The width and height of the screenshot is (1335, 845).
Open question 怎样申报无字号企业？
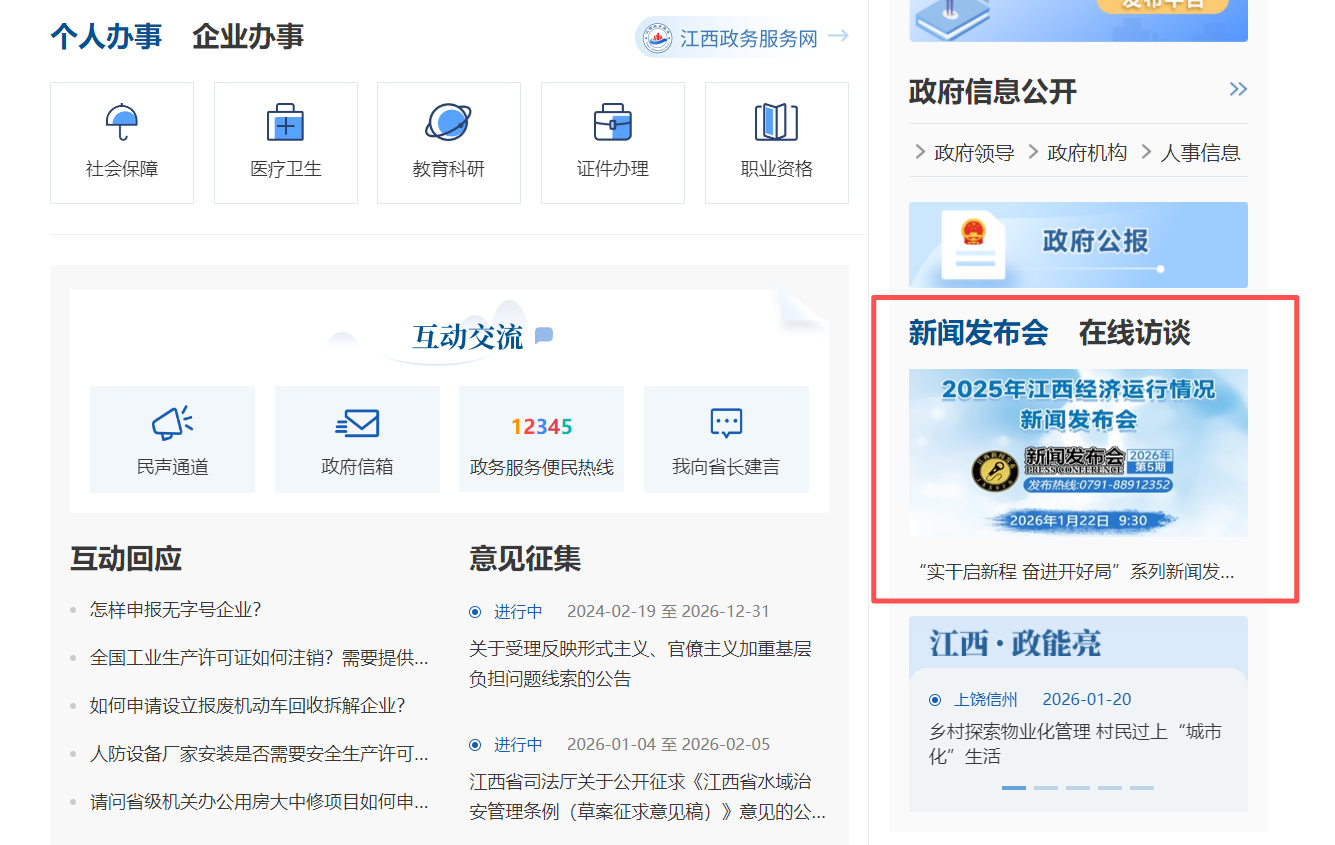pos(175,610)
